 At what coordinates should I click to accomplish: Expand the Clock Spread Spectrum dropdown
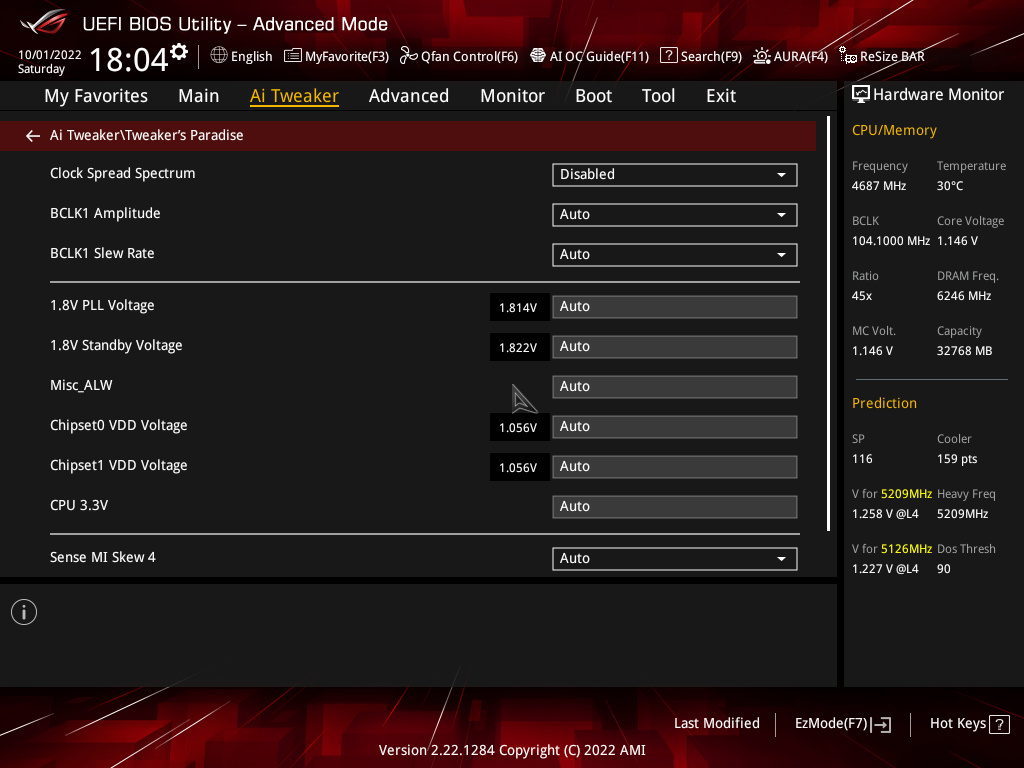coord(675,174)
